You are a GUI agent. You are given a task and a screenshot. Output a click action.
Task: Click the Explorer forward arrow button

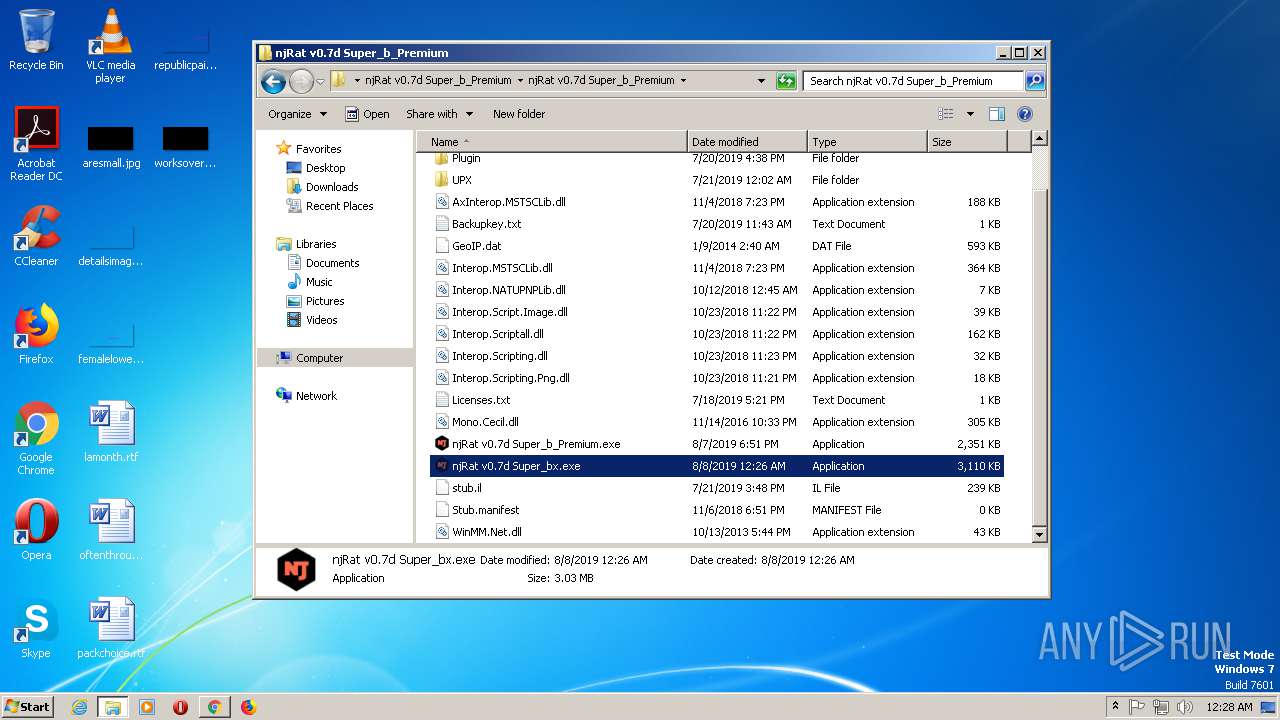[301, 81]
